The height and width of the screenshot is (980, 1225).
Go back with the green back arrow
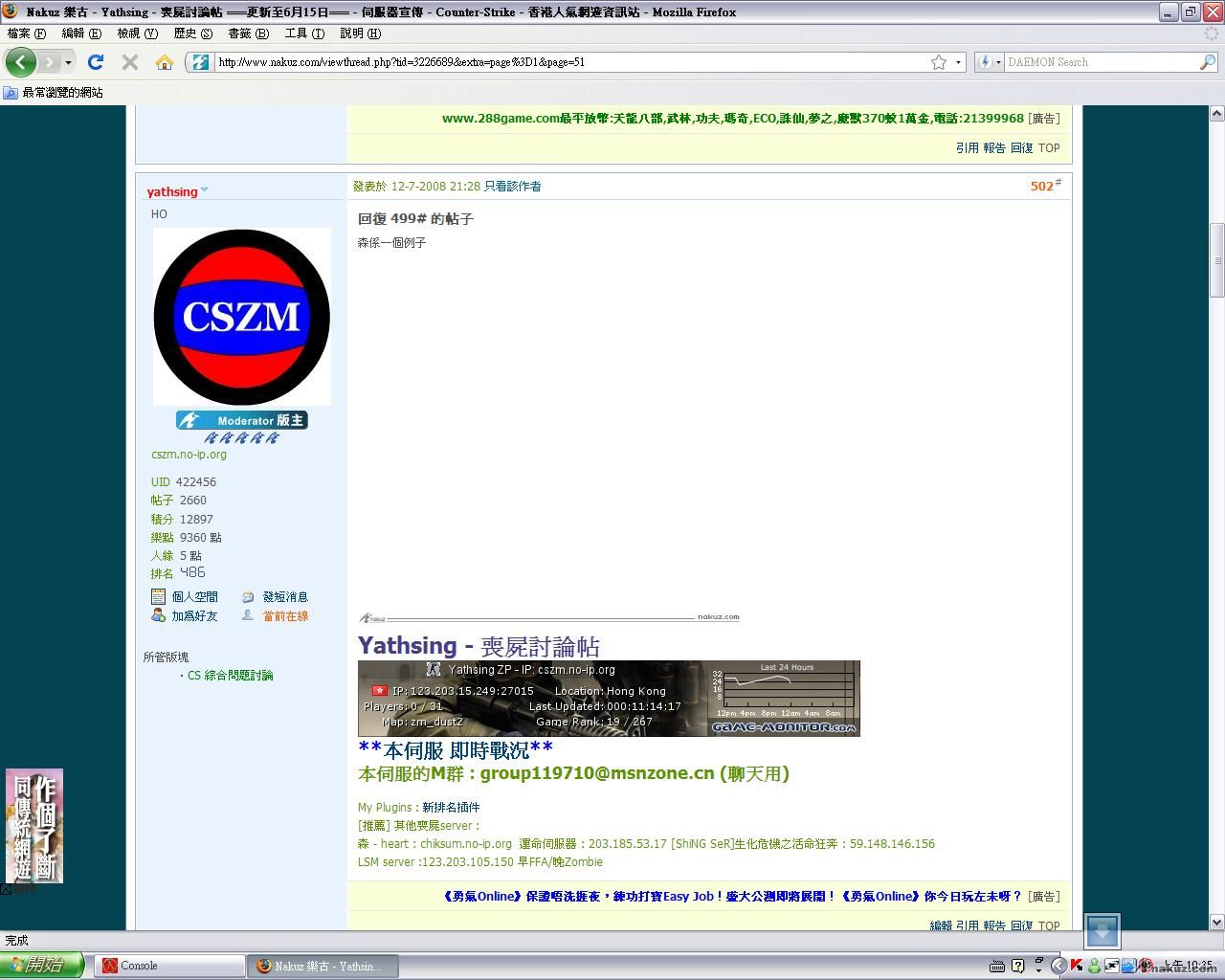pos(21,62)
